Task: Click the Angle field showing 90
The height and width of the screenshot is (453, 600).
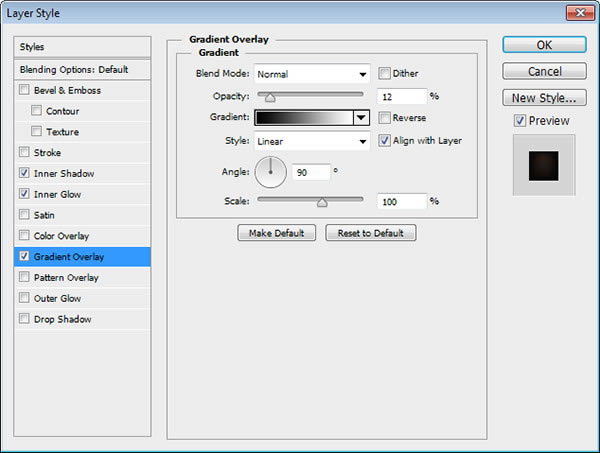Action: click(x=311, y=172)
